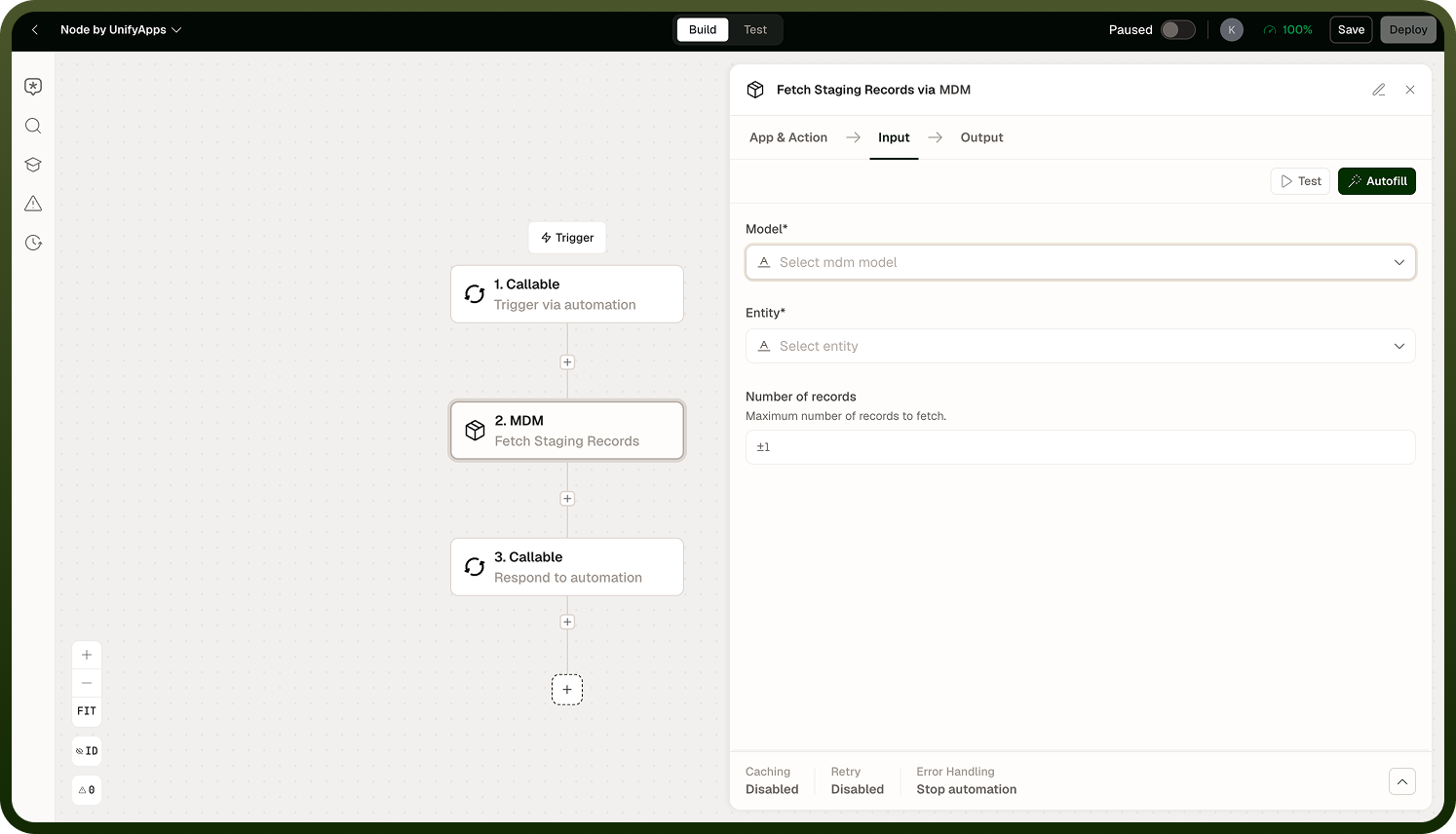Open the Select entity dropdown

(x=1080, y=346)
